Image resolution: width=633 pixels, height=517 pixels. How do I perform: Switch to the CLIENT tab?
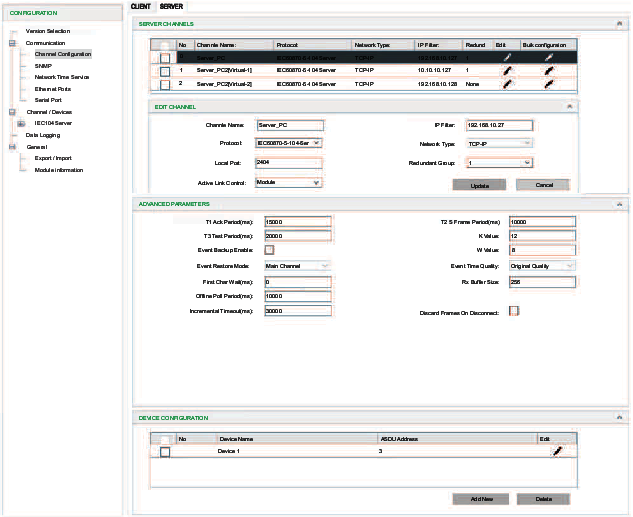click(141, 6)
